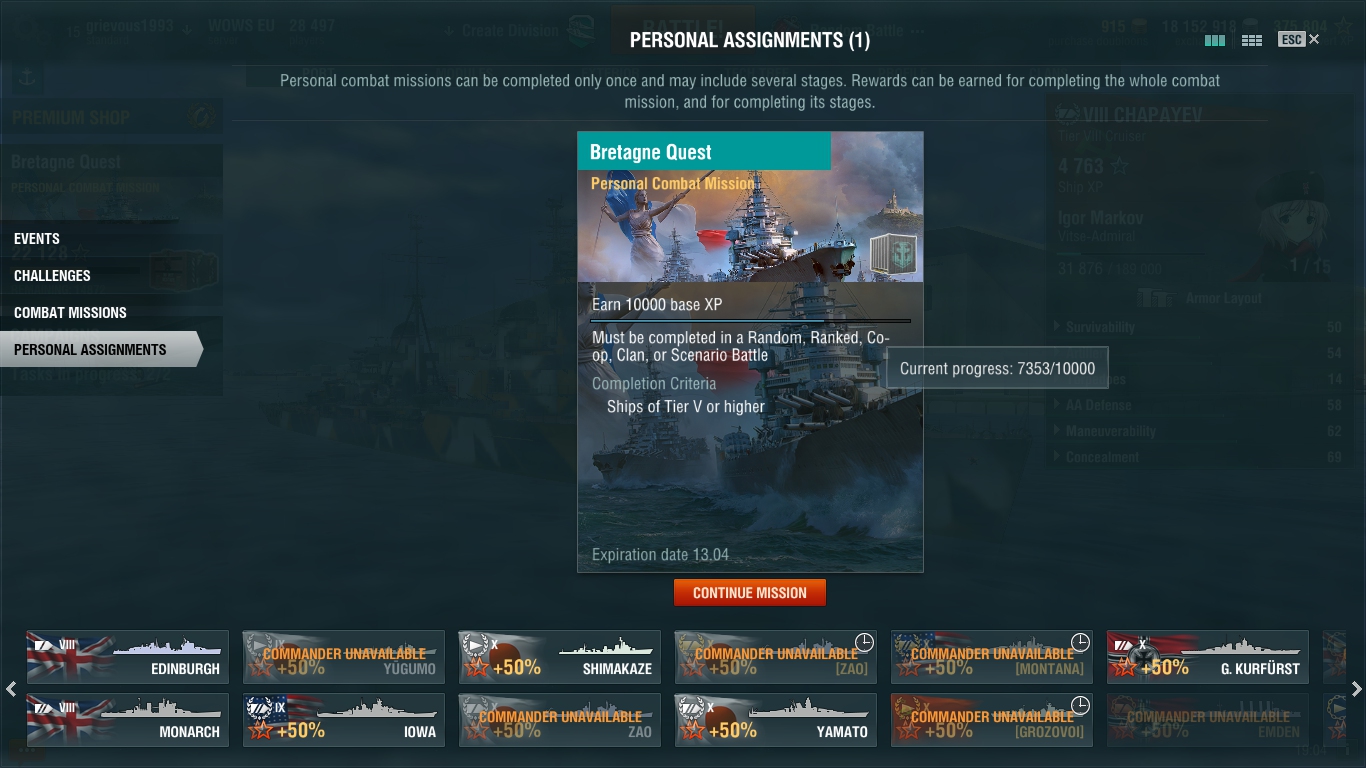Close Personal Assignments with the ESC X
This screenshot has width=1366, height=768.
[1299, 39]
